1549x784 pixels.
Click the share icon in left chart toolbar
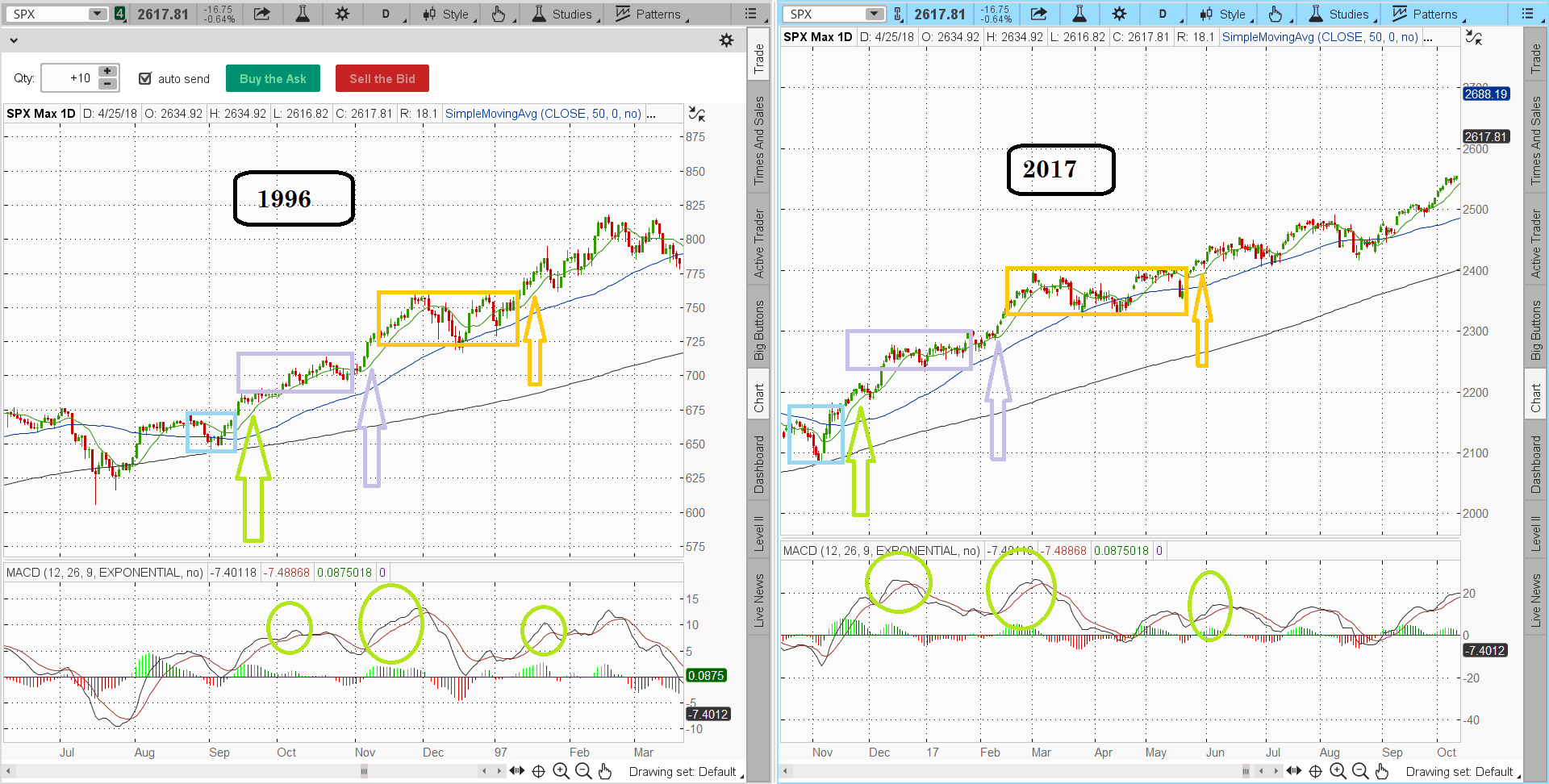click(262, 14)
